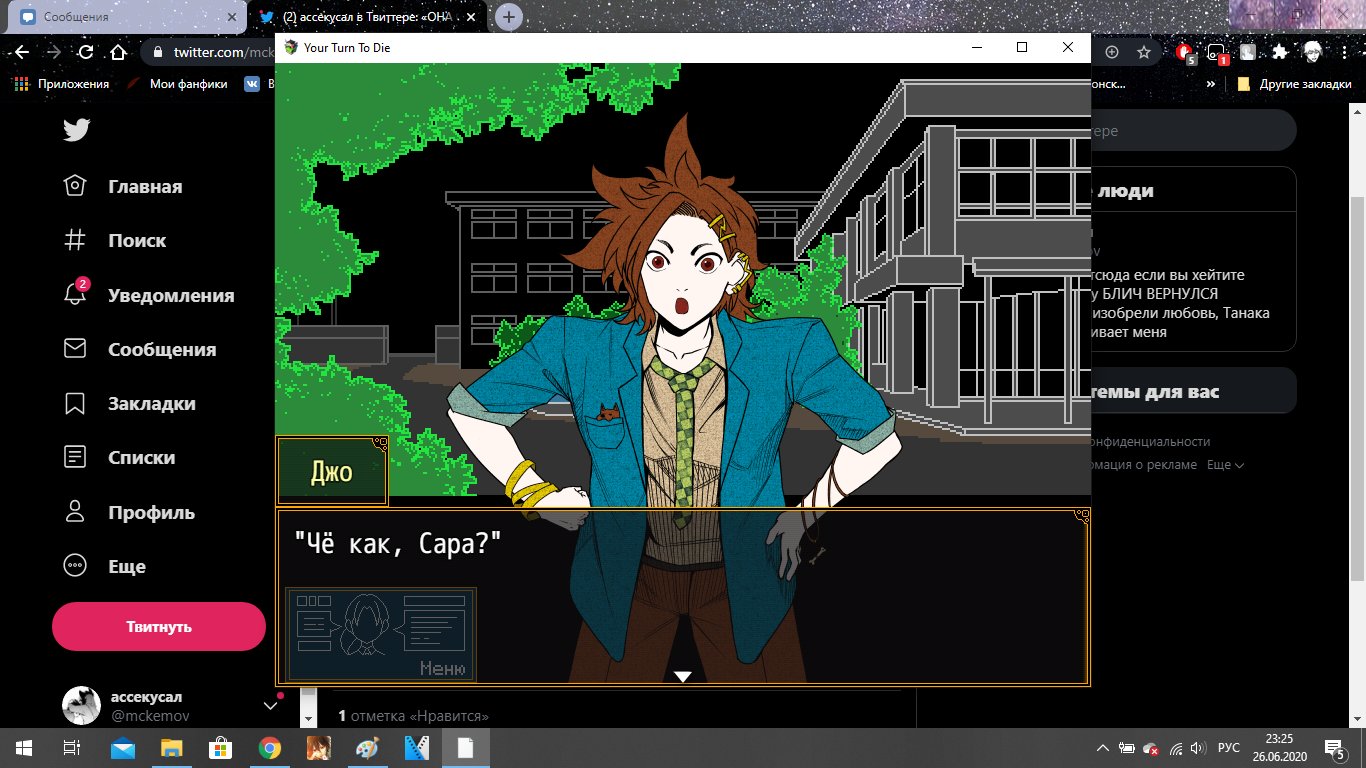
Task: Show hidden tray icons with the up chevron
Action: point(1102,748)
